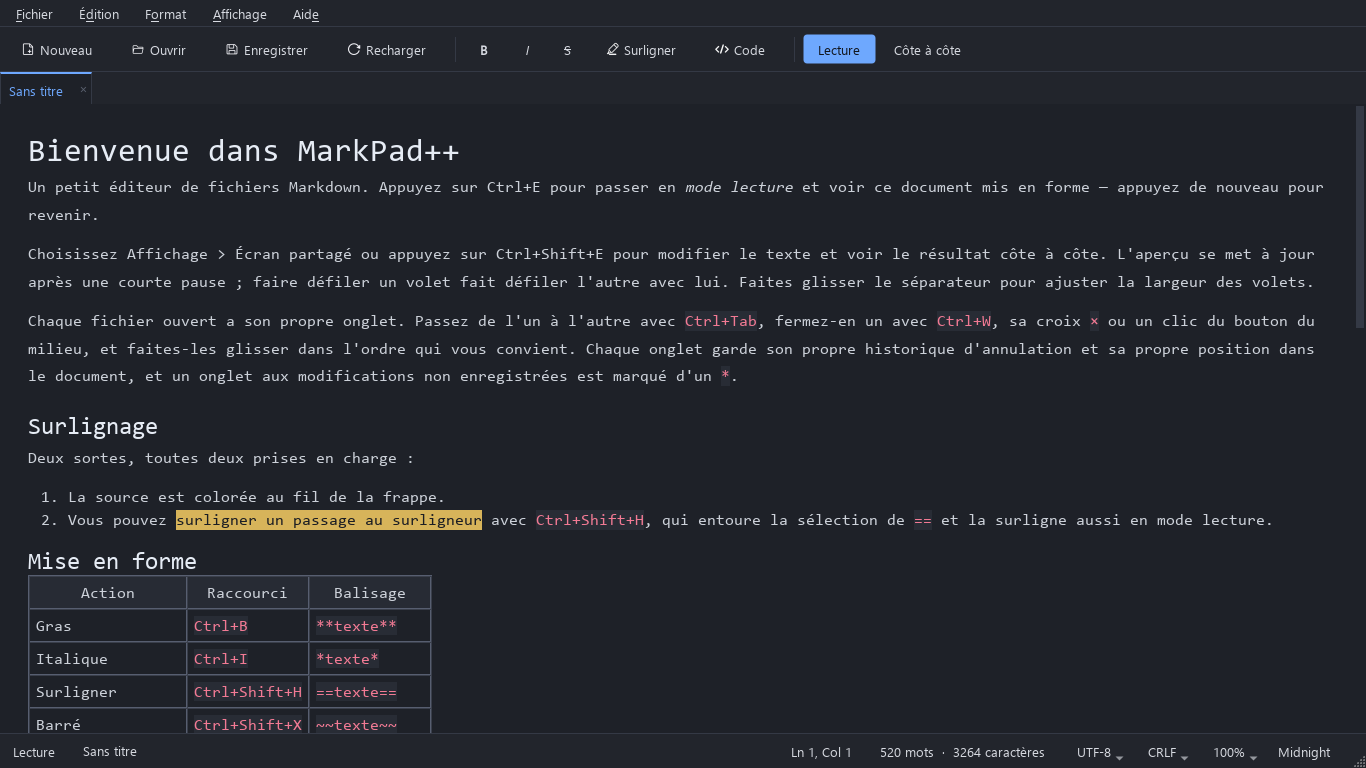Open the Aide menu
The height and width of the screenshot is (768, 1366).
306,14
